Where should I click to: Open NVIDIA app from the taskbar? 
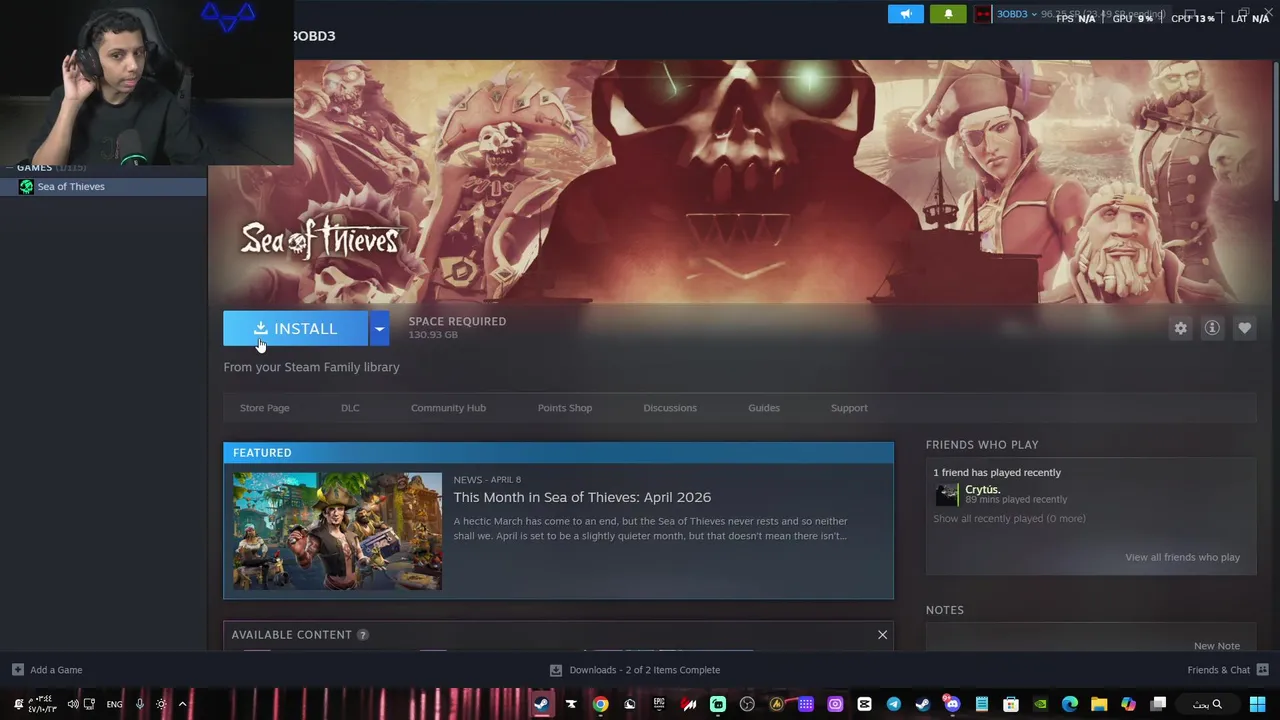(1040, 705)
